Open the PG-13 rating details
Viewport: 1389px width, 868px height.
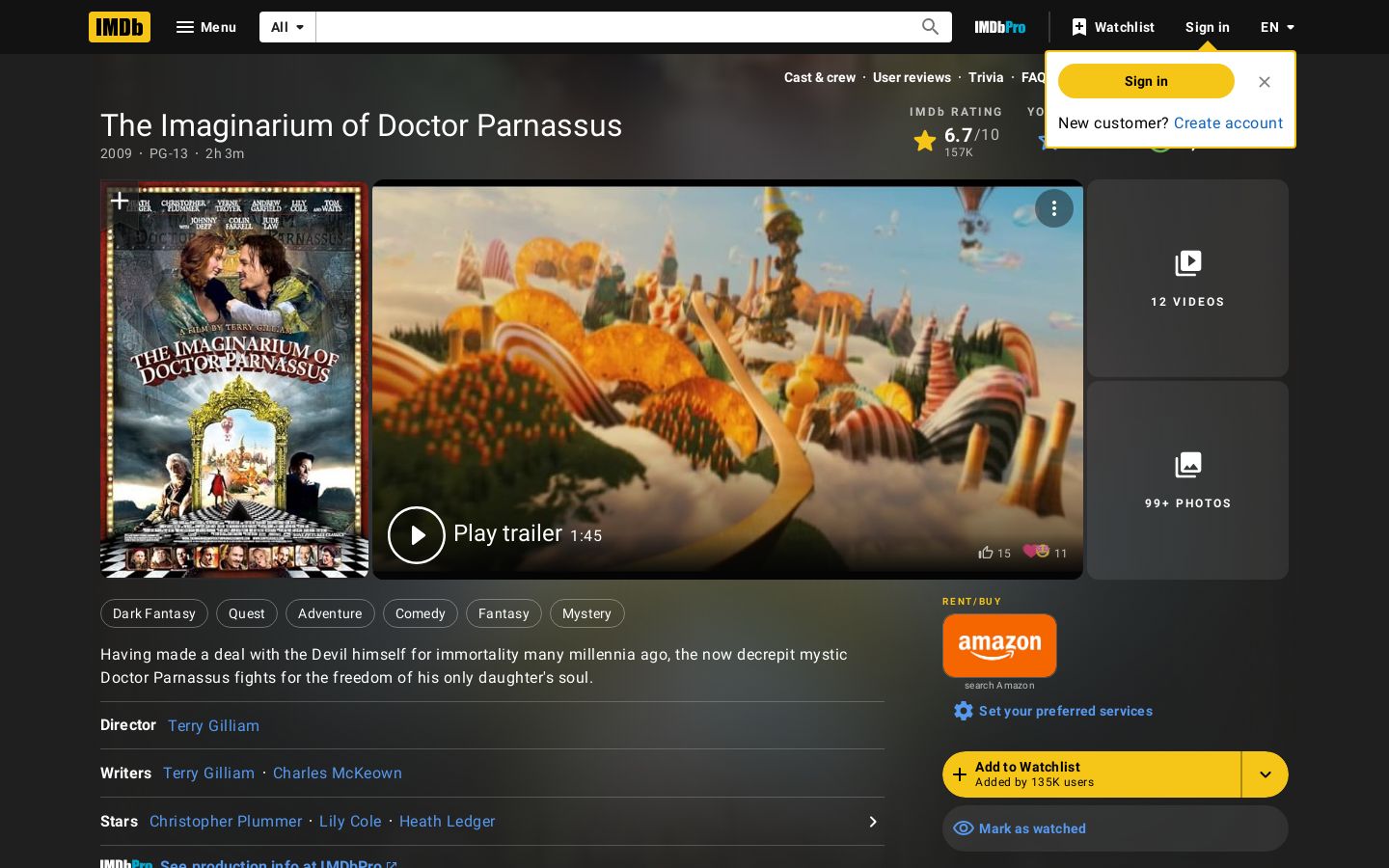(x=169, y=153)
